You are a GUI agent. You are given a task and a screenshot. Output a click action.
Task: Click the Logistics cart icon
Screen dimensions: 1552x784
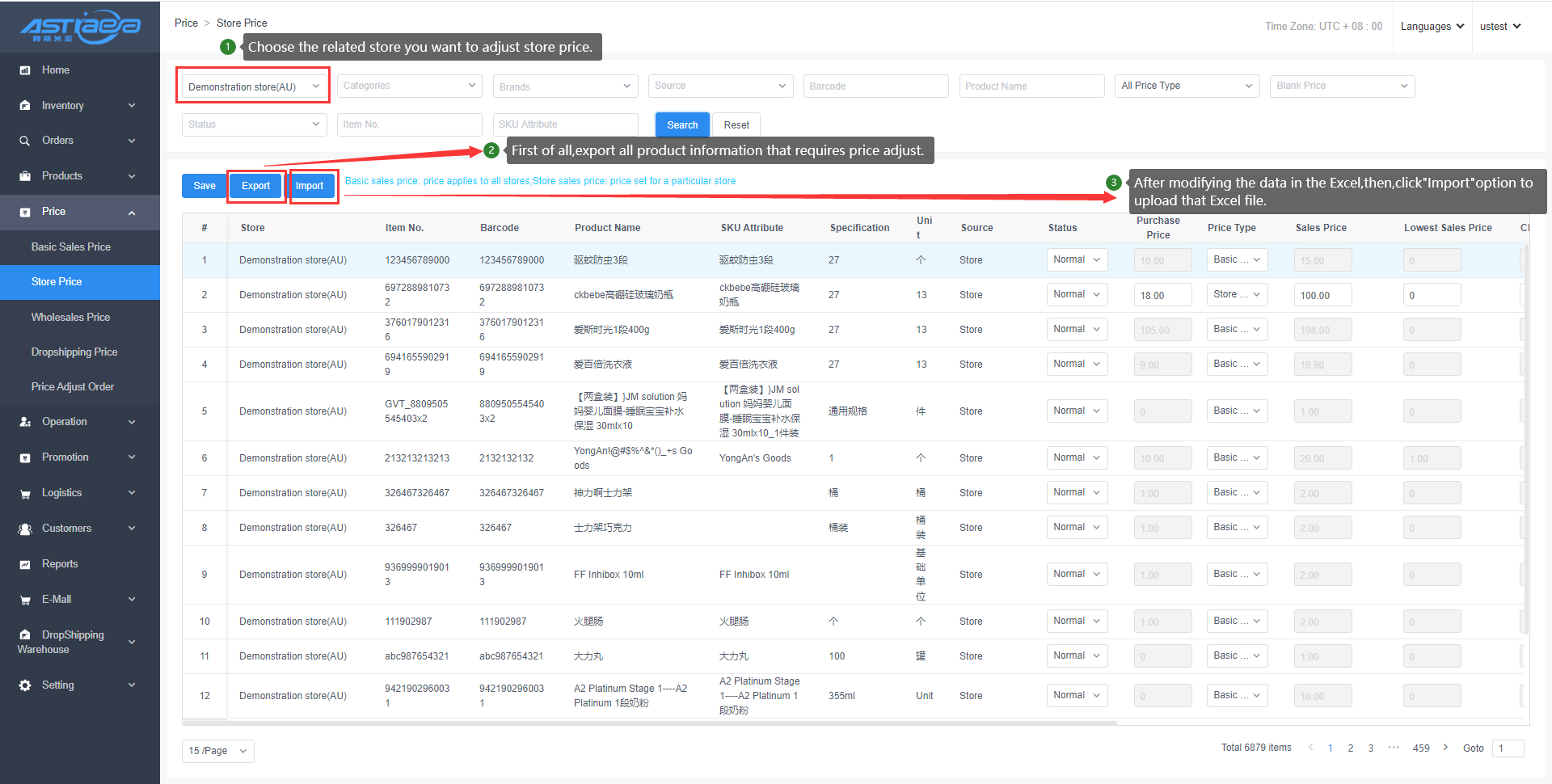tap(25, 493)
